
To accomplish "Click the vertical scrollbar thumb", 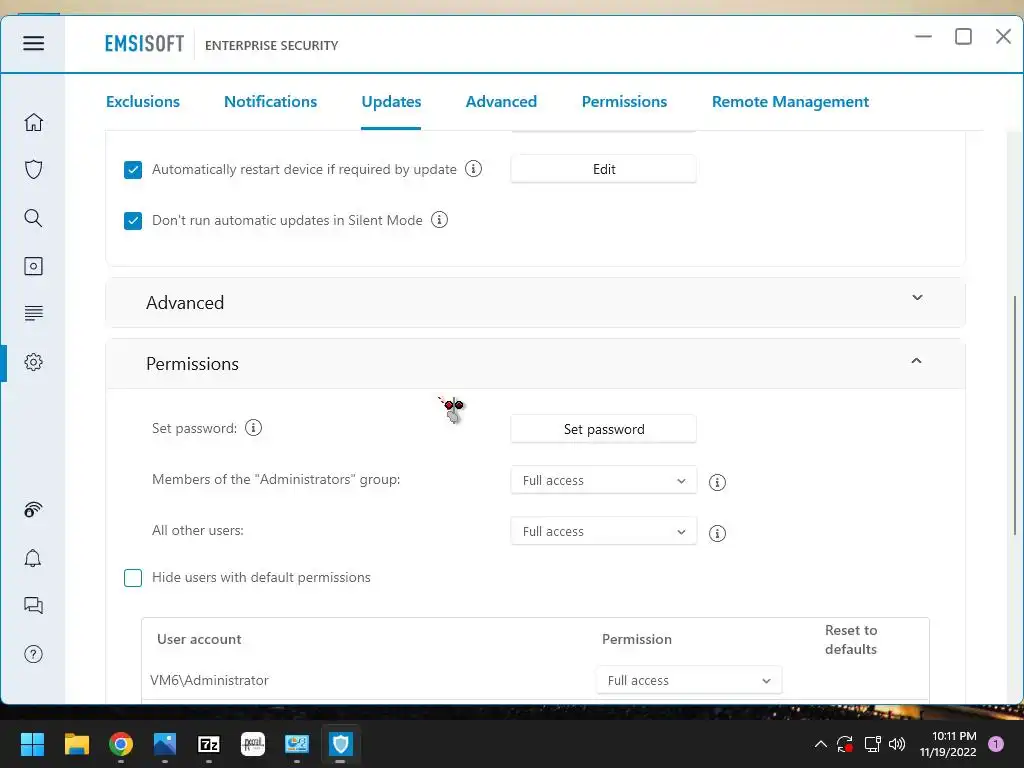I will coord(1016,415).
